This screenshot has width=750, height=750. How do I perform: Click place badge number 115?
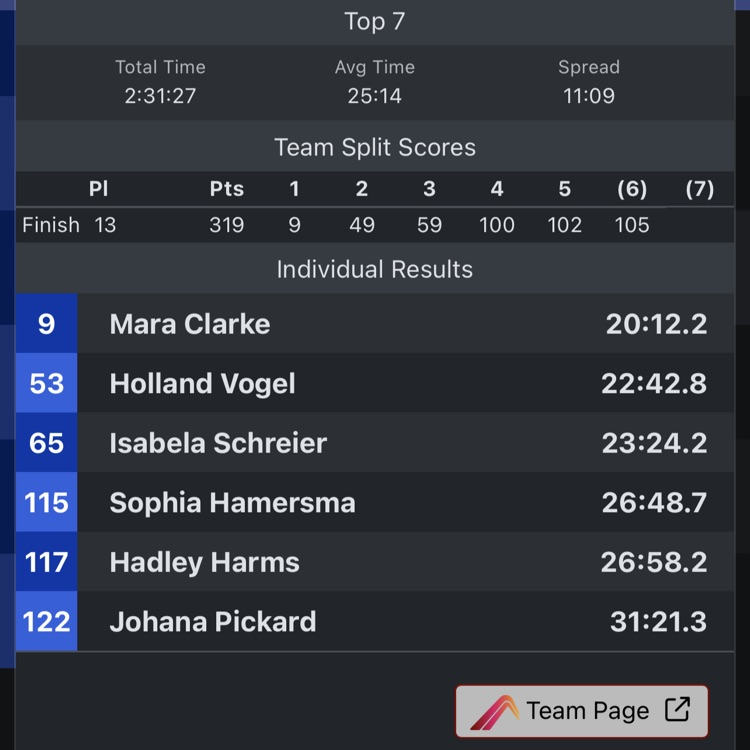(47, 503)
